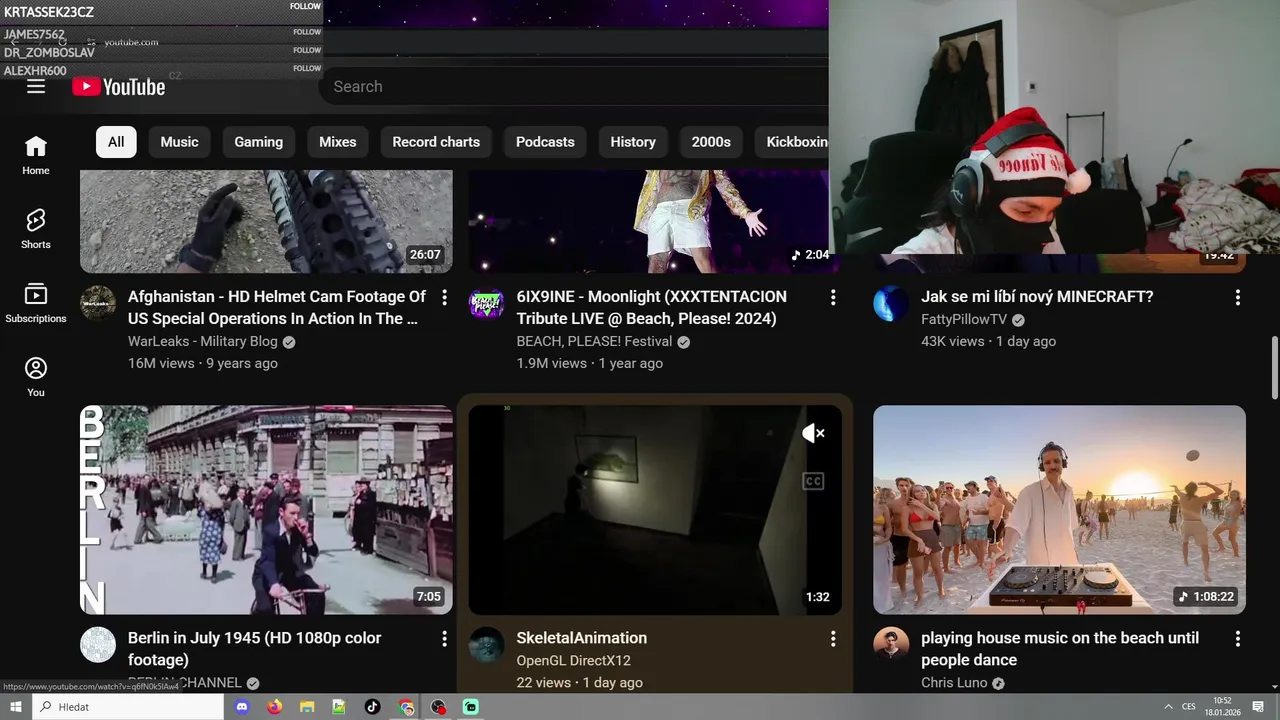Open the Afghanistan HD Helmet Cam video title
The height and width of the screenshot is (720, 1280).
pyautogui.click(x=277, y=308)
